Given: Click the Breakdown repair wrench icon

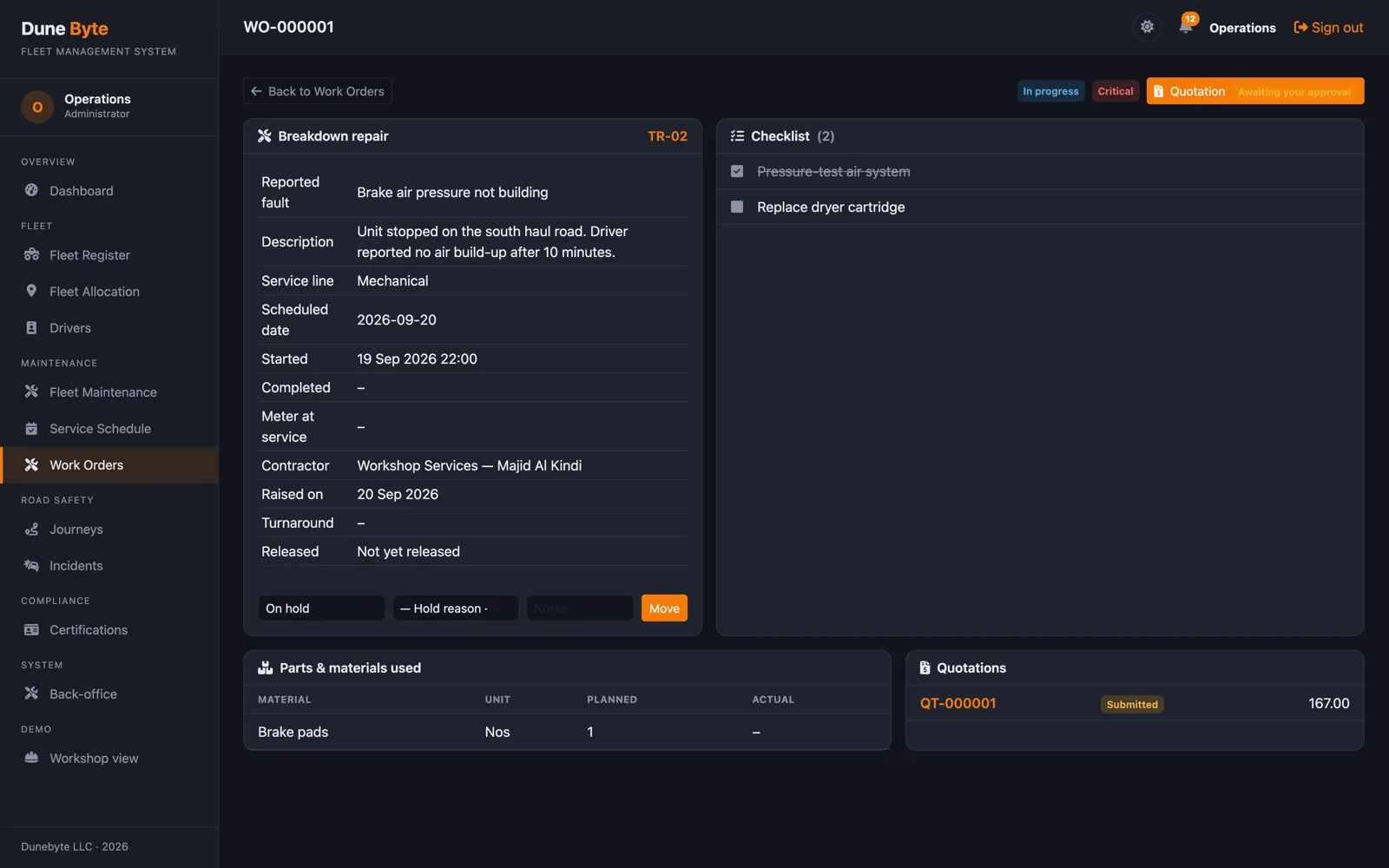Looking at the screenshot, I should pyautogui.click(x=265, y=135).
